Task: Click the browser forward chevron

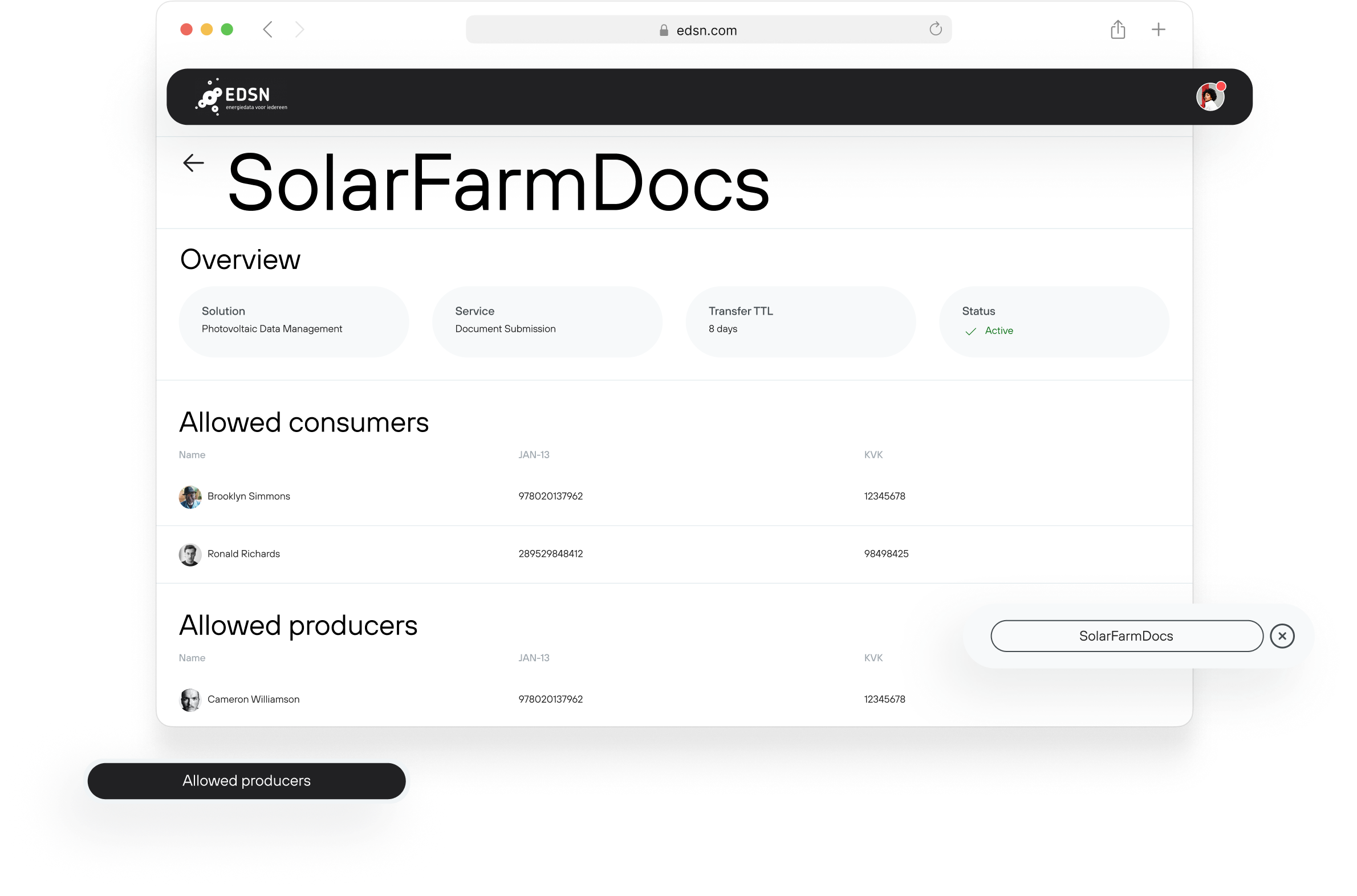Action: [x=299, y=29]
